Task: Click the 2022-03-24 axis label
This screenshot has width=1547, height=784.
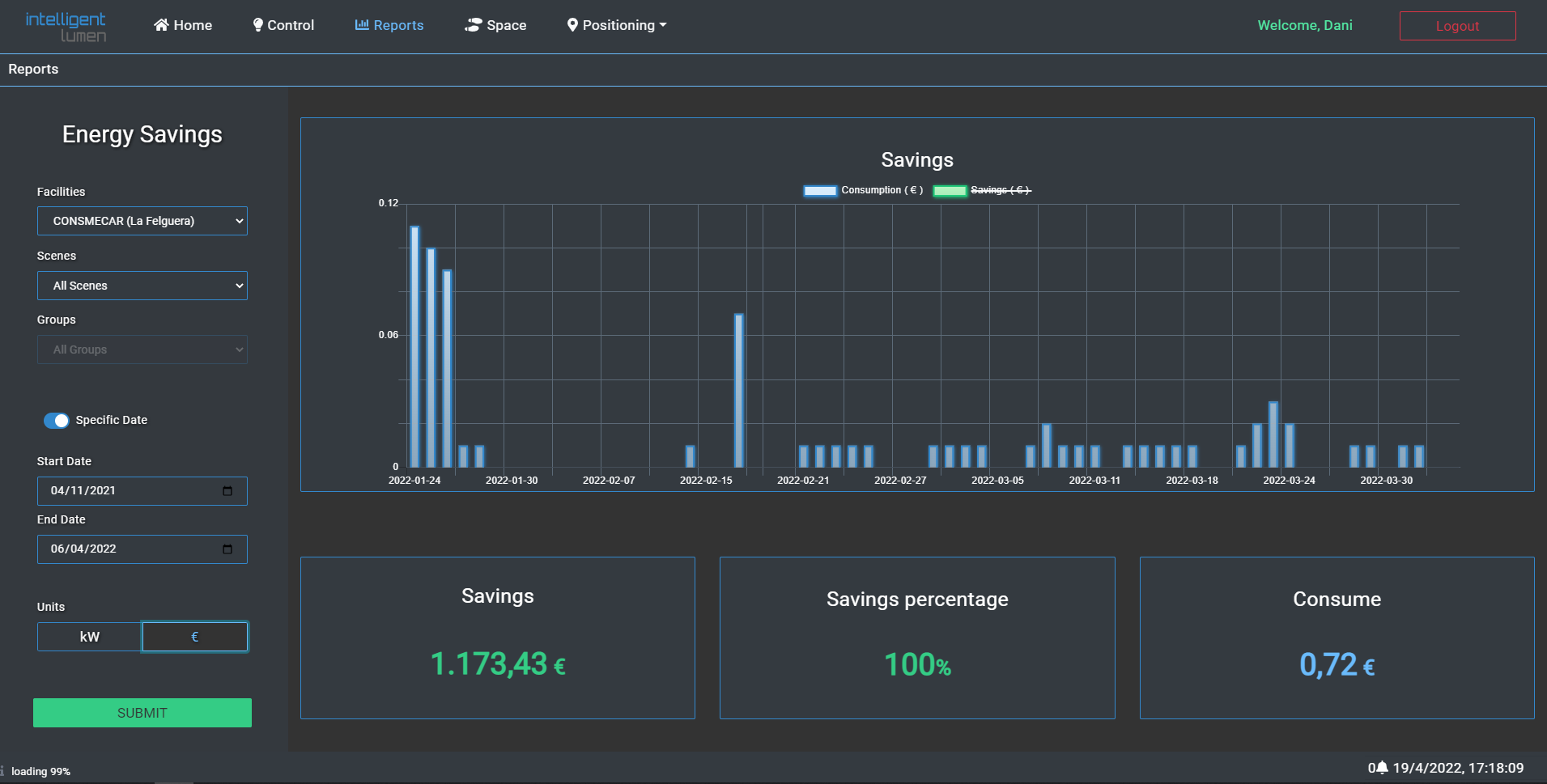Action: tap(1290, 481)
